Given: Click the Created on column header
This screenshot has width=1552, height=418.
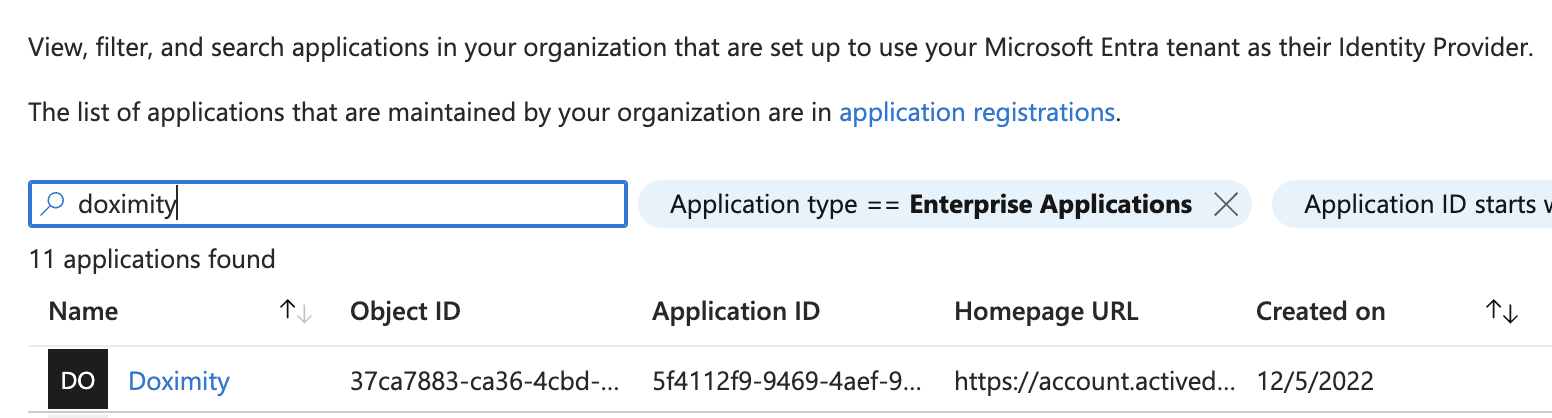Looking at the screenshot, I should coord(1320,311).
